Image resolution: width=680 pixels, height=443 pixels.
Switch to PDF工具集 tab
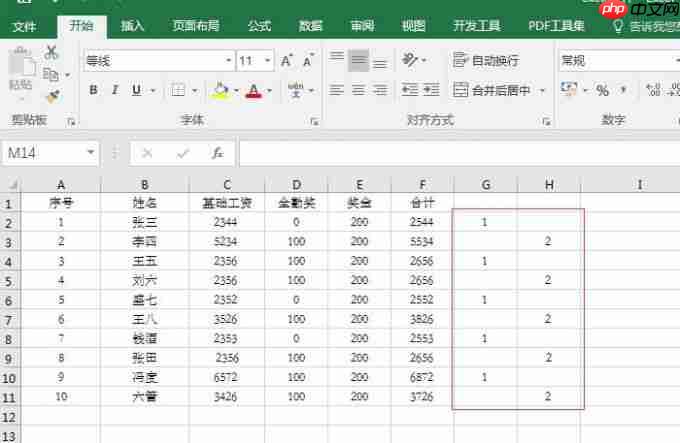[x=556, y=26]
